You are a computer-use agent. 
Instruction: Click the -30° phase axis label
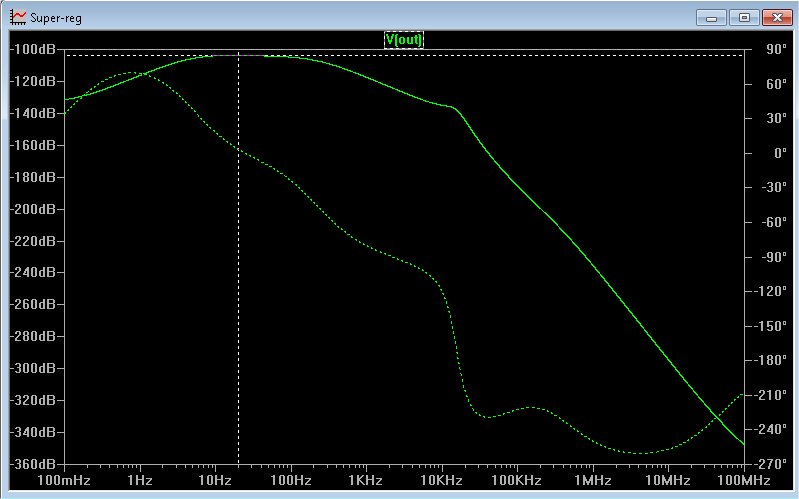click(773, 188)
